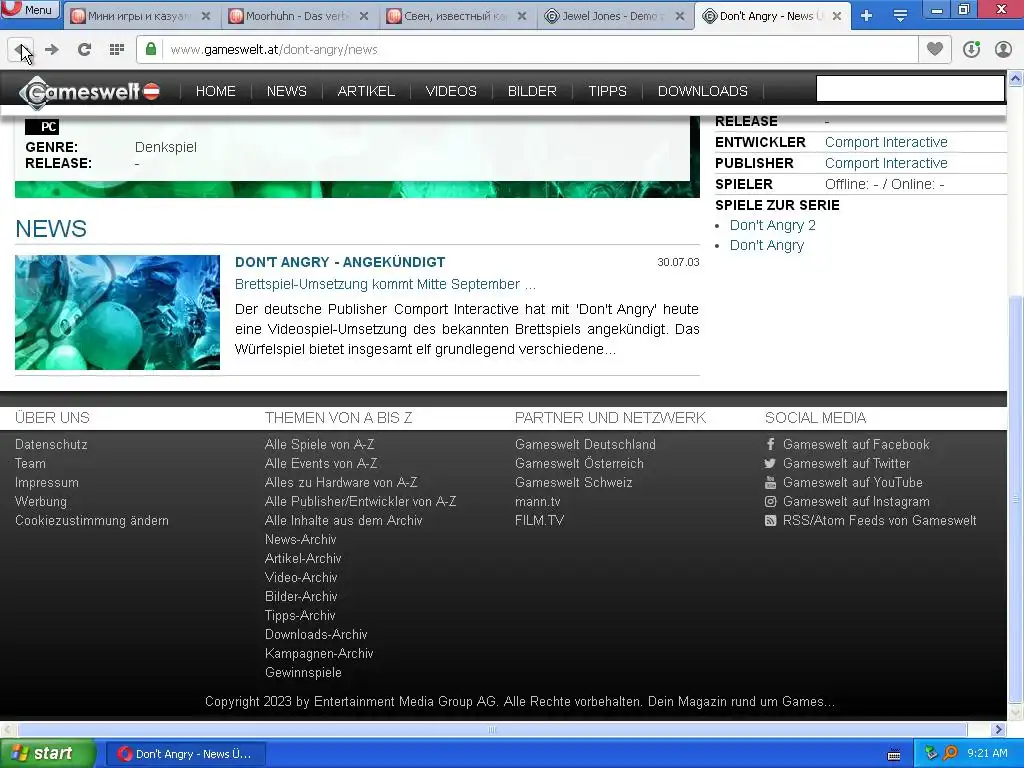Click the YouTube icon in footer
Viewport: 1024px width, 768px height.
pyautogui.click(x=771, y=483)
